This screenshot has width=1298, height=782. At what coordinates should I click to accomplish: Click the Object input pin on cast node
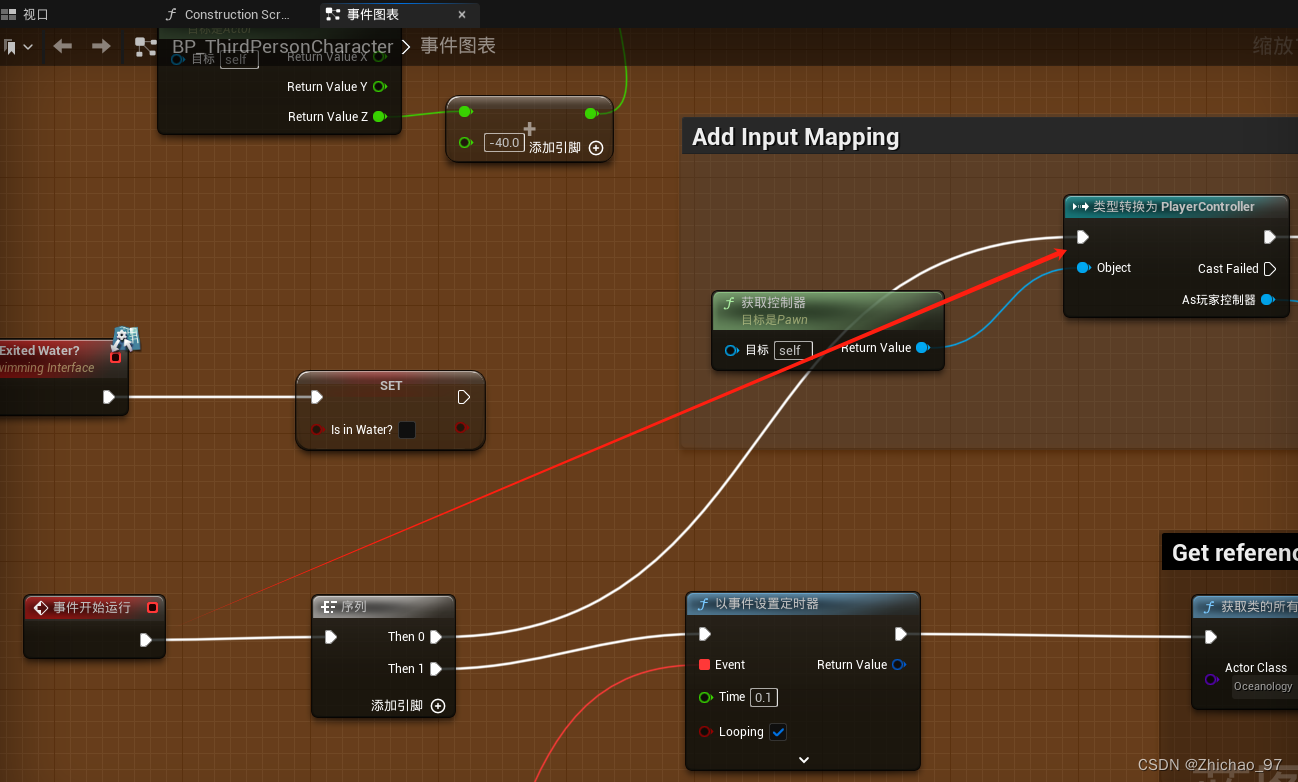click(x=1083, y=268)
